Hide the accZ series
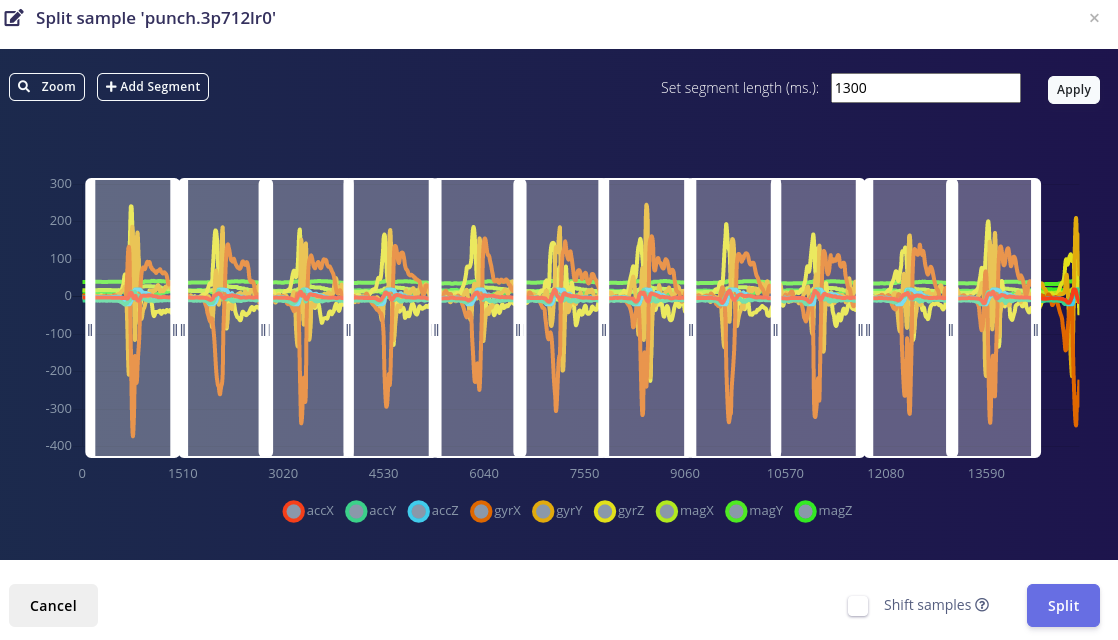Screen dimensions: 1118x640 point(419,511)
